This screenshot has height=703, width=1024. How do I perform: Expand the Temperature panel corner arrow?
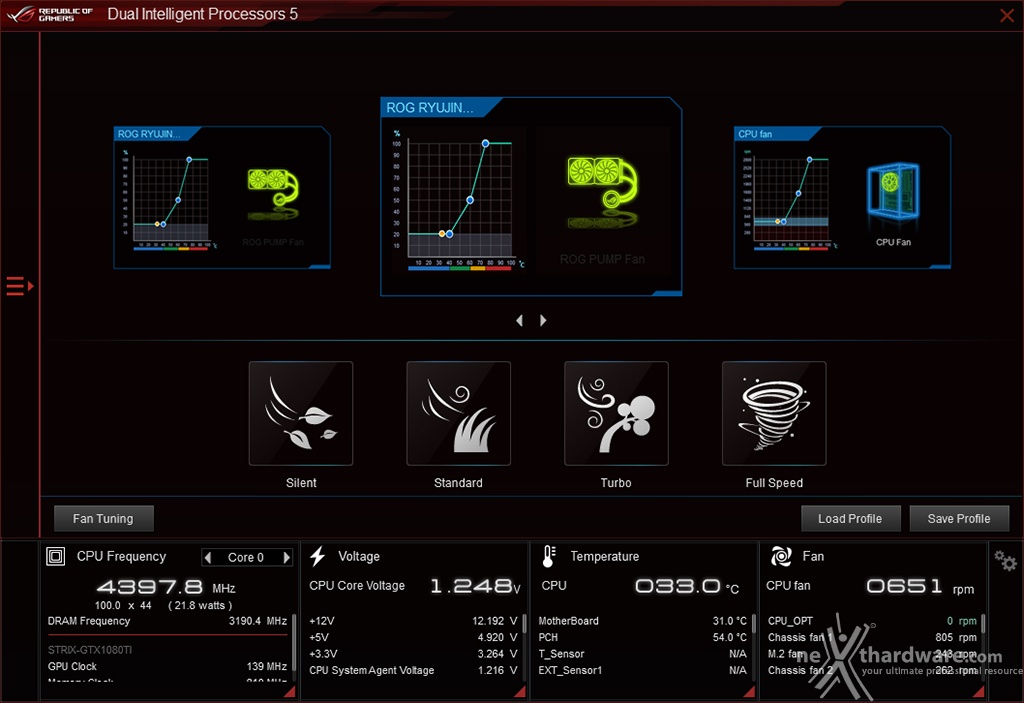click(x=749, y=691)
